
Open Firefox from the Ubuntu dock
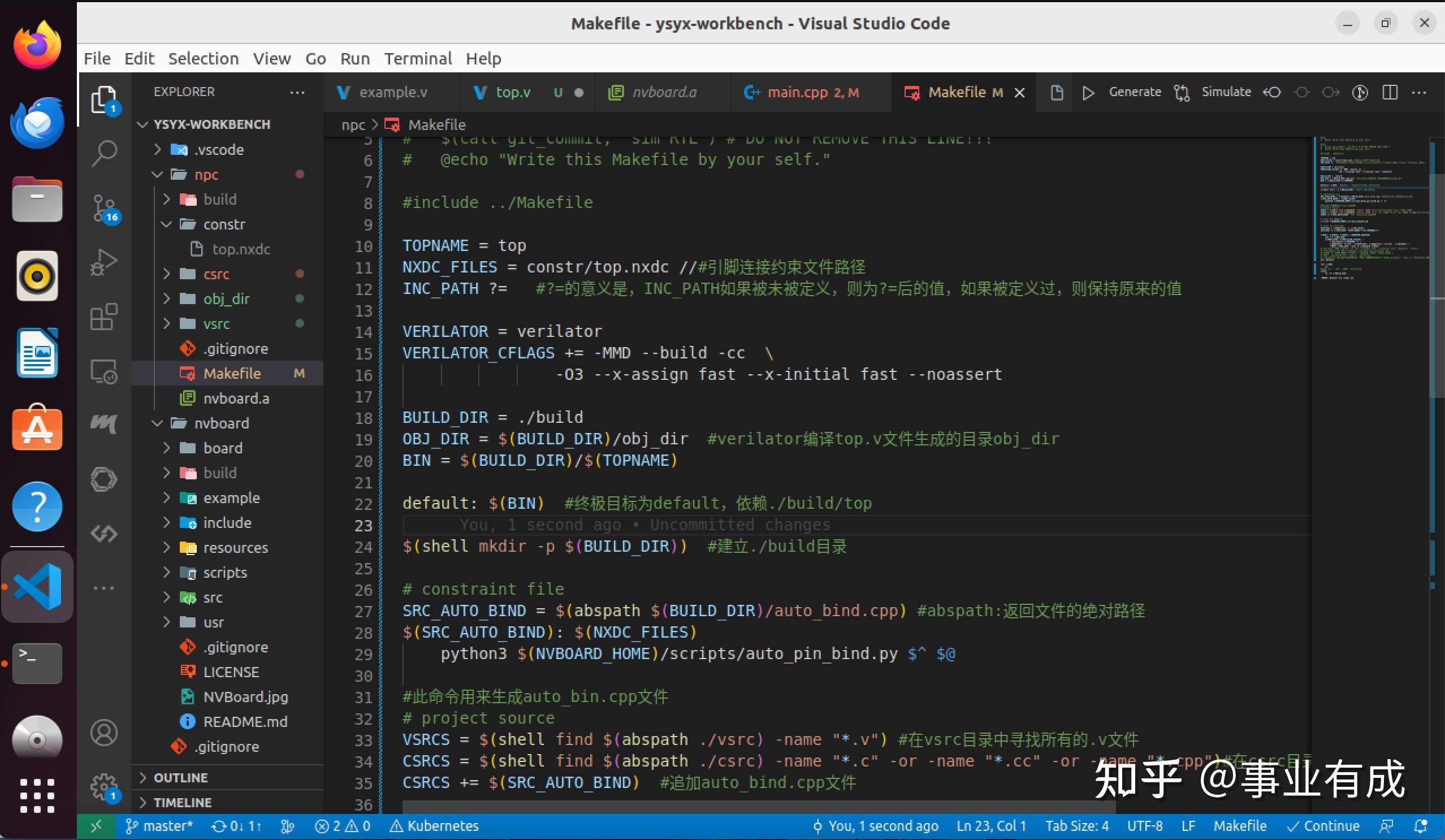37,45
